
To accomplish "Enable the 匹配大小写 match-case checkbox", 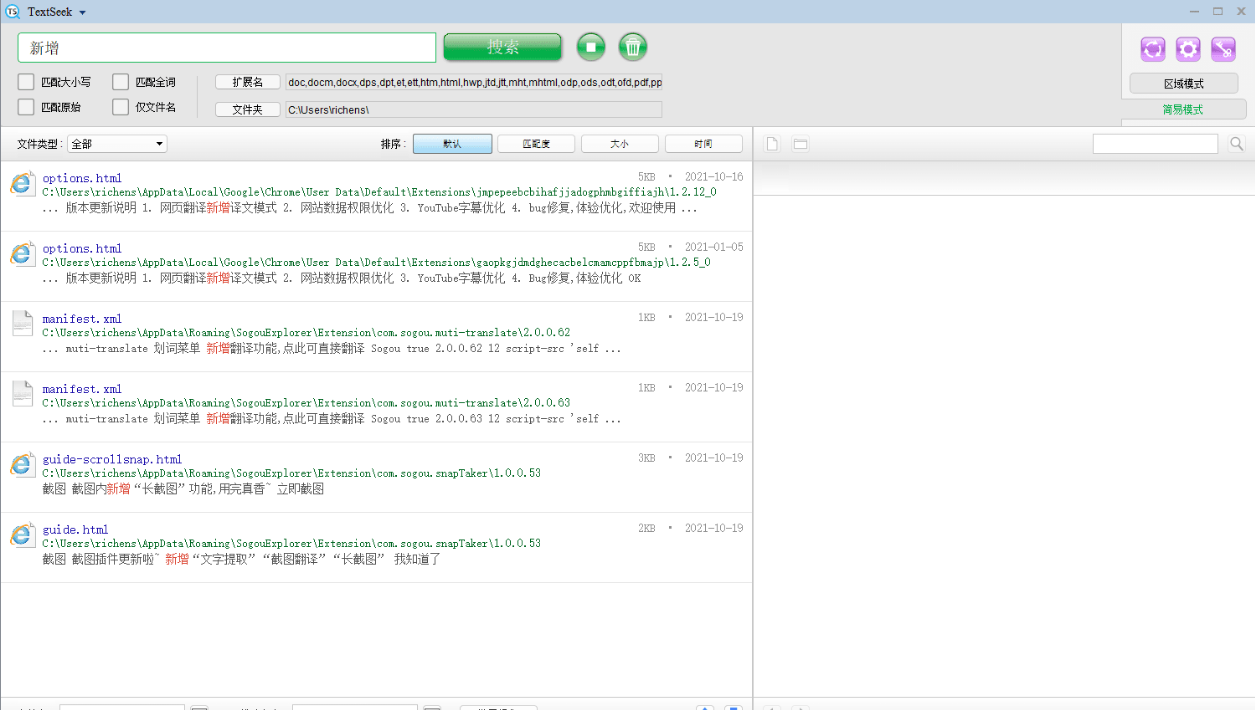I will point(24,82).
